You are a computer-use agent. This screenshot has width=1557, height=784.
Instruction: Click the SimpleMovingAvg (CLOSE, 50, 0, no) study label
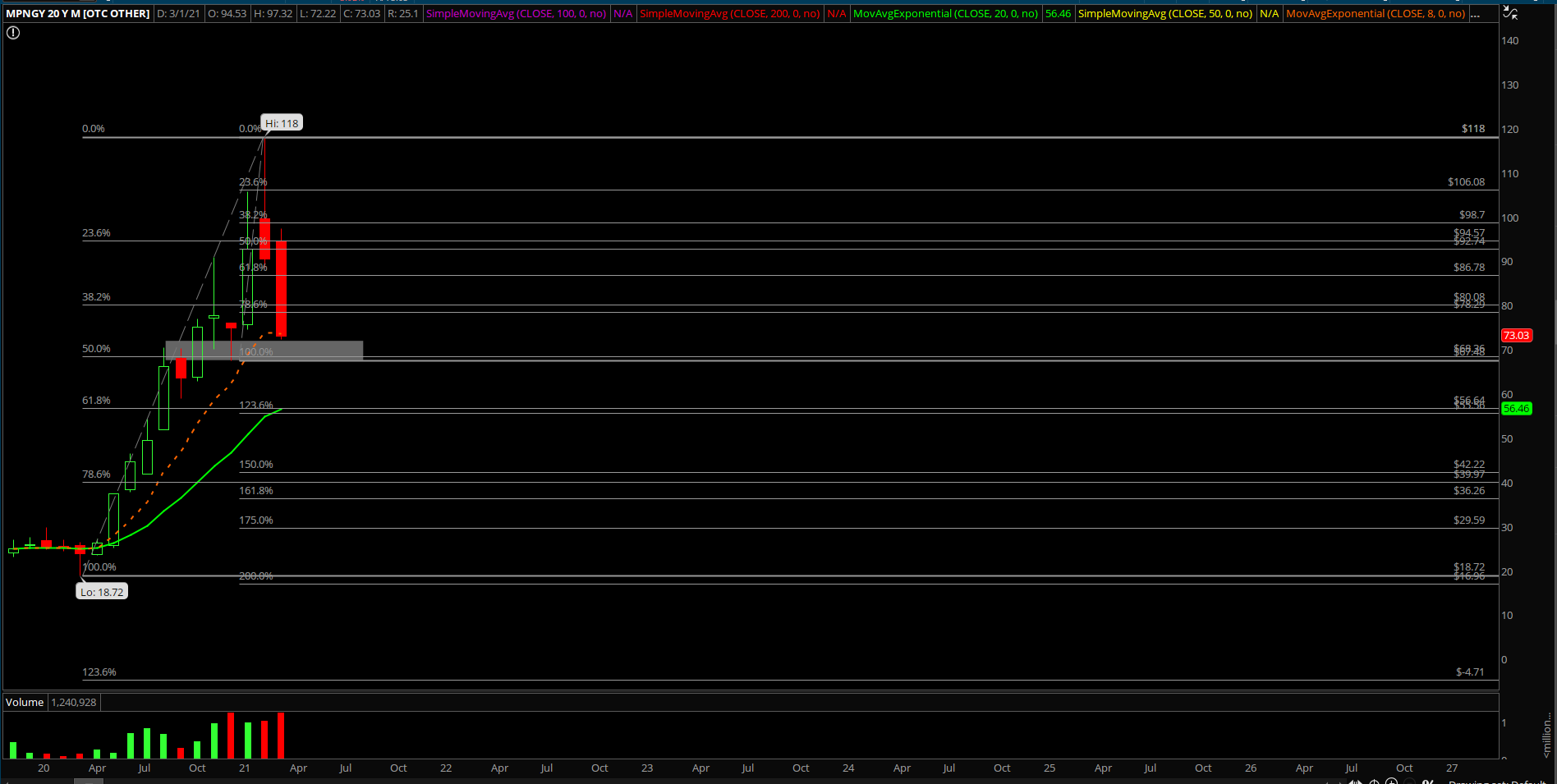point(1165,14)
